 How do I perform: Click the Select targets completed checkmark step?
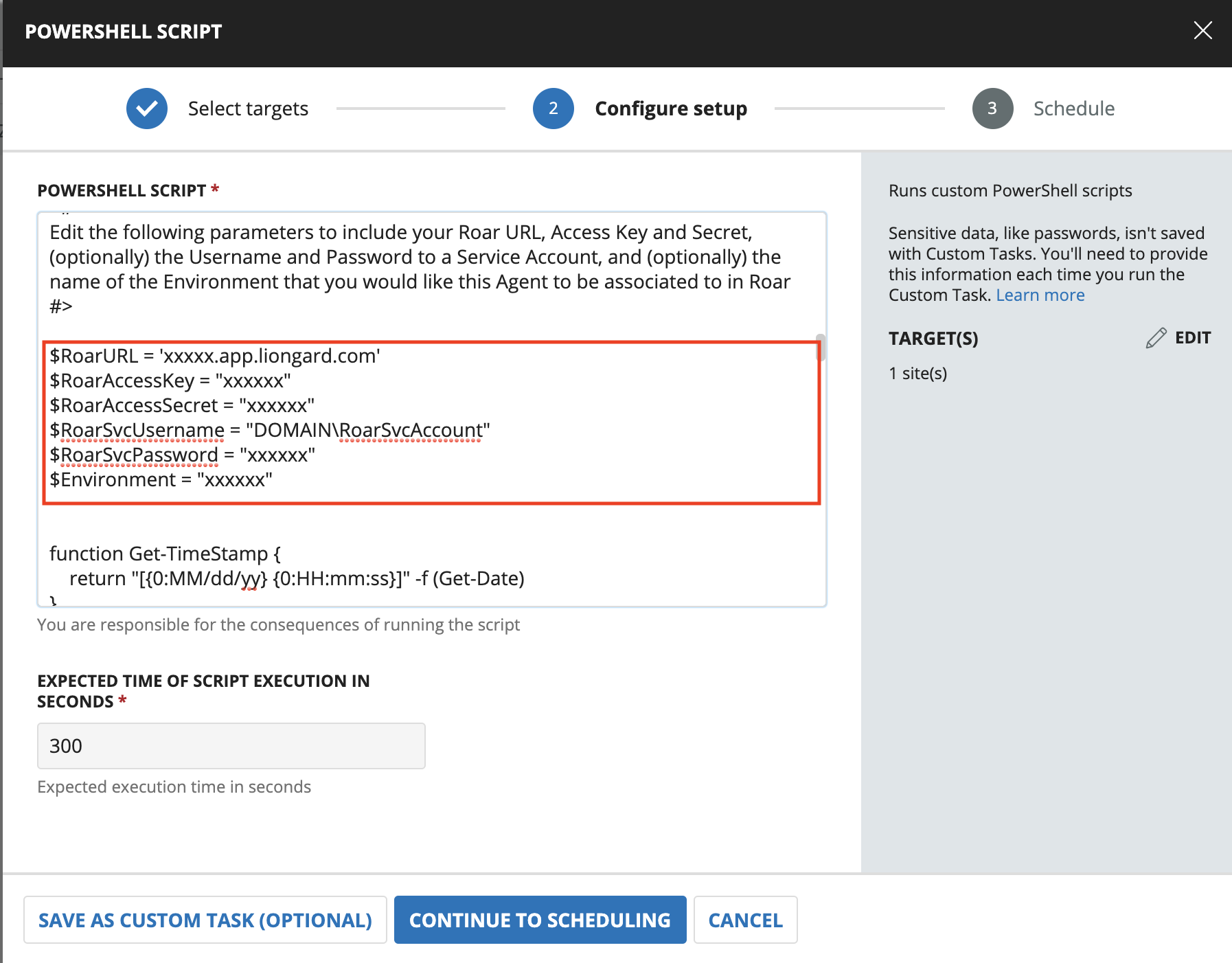click(147, 109)
